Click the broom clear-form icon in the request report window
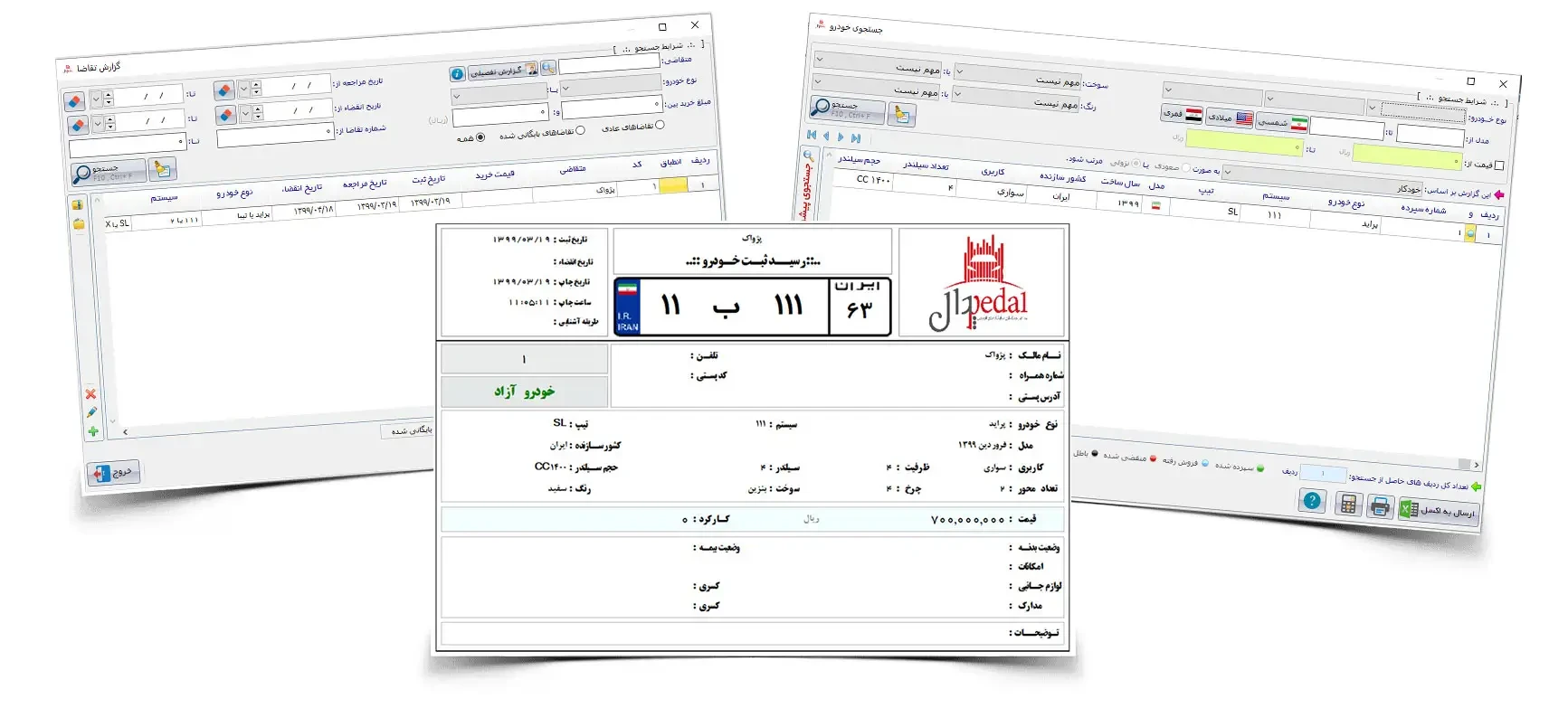This screenshot has width=1568, height=708. tap(162, 168)
